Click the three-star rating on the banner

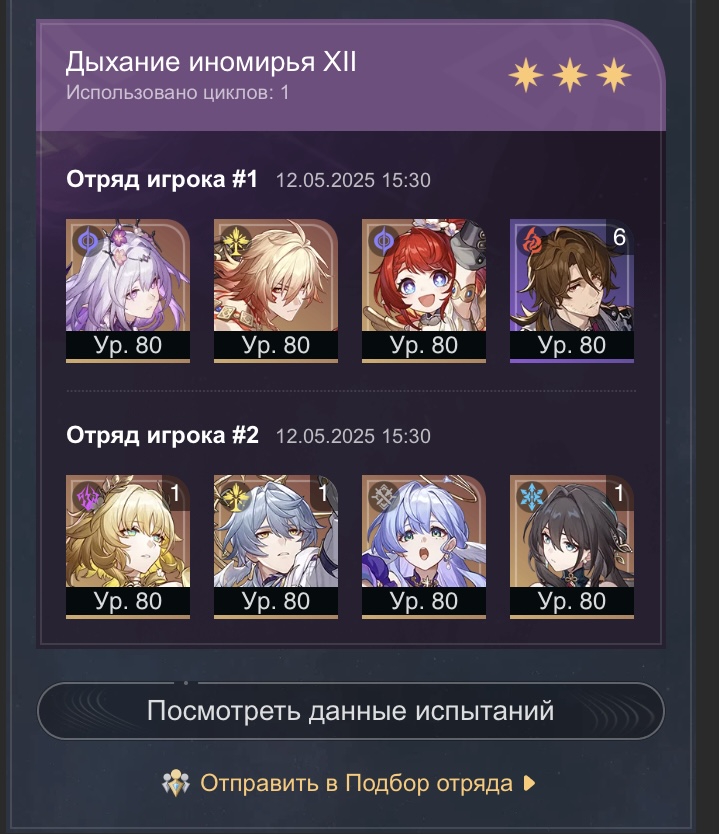570,75
